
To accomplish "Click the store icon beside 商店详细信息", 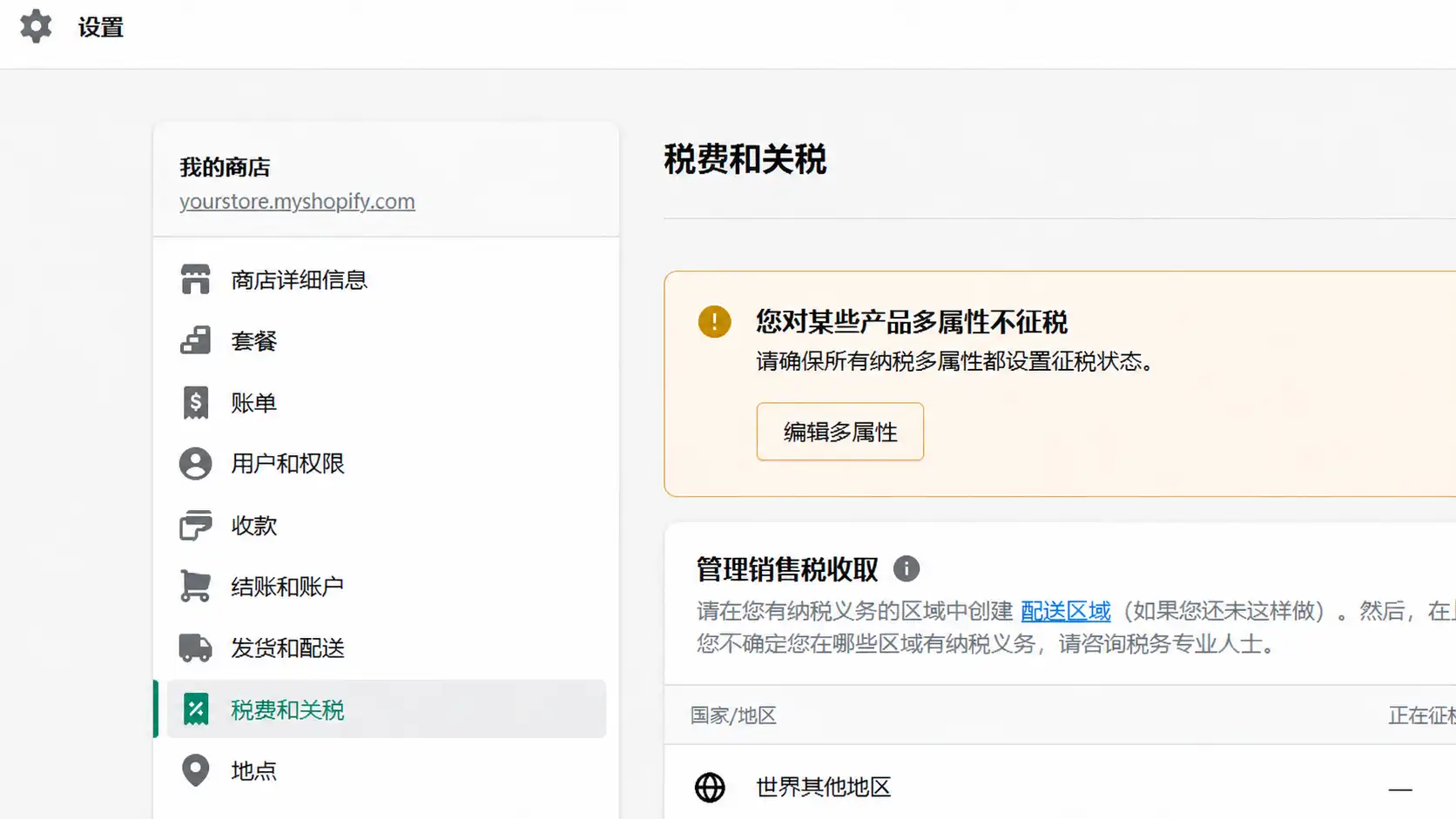I will pos(195,279).
